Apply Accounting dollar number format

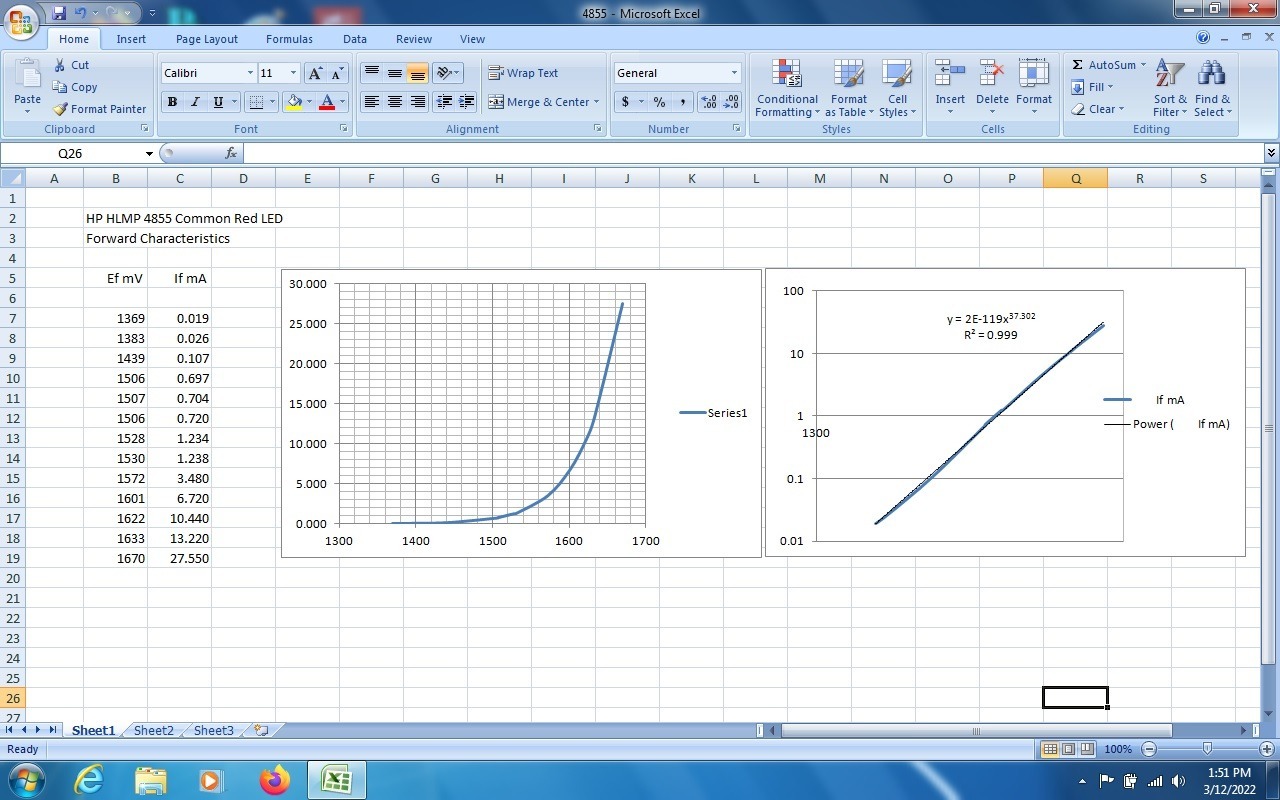625,102
